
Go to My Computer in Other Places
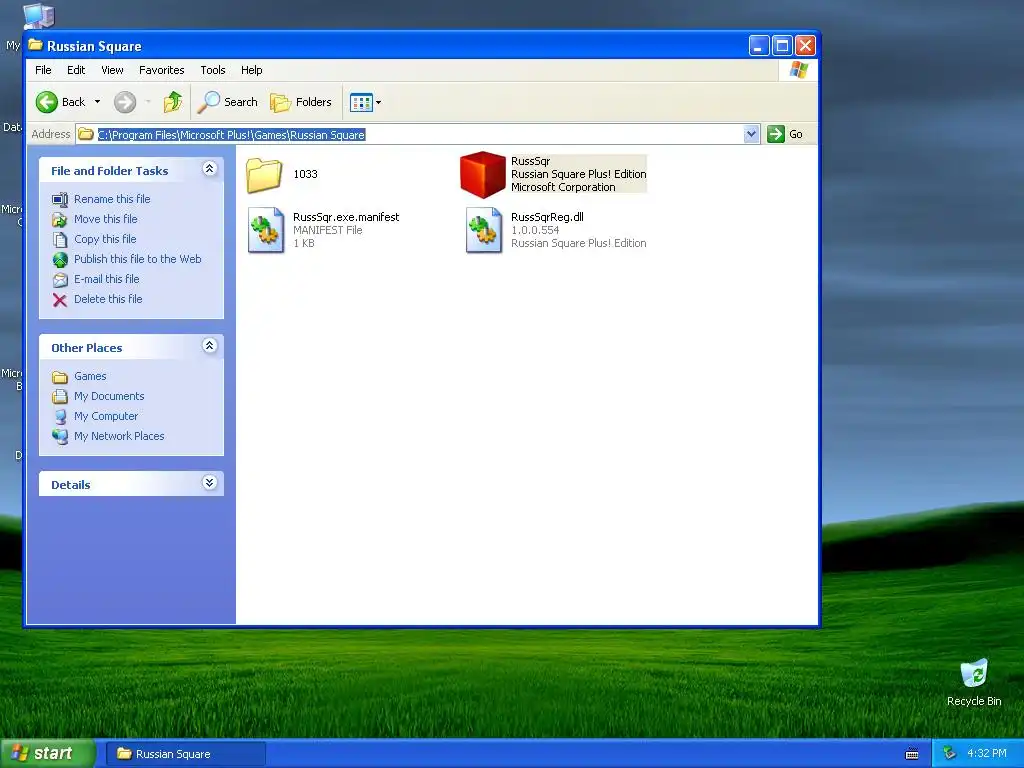click(106, 416)
